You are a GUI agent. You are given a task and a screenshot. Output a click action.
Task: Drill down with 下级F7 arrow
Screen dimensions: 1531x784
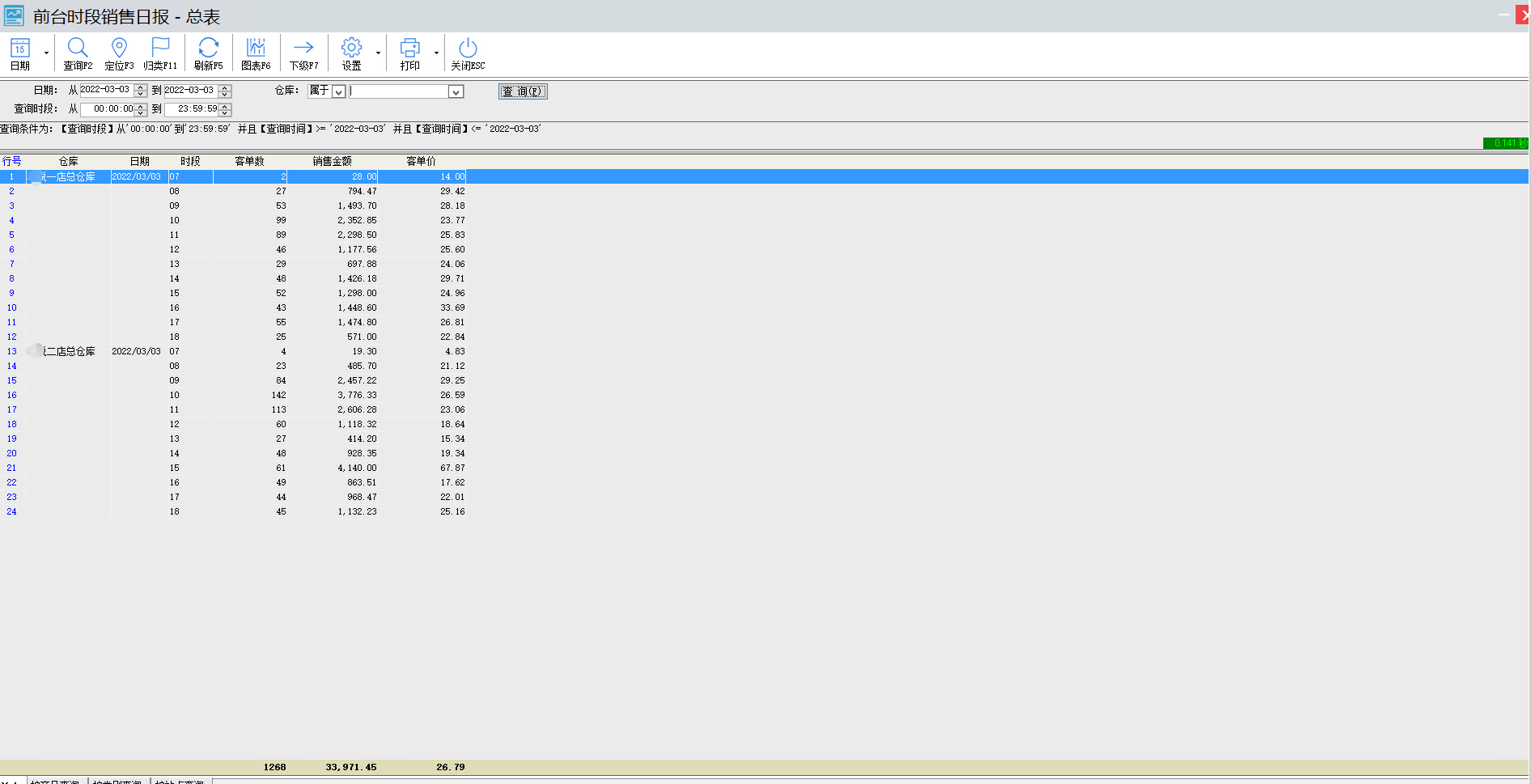(303, 53)
